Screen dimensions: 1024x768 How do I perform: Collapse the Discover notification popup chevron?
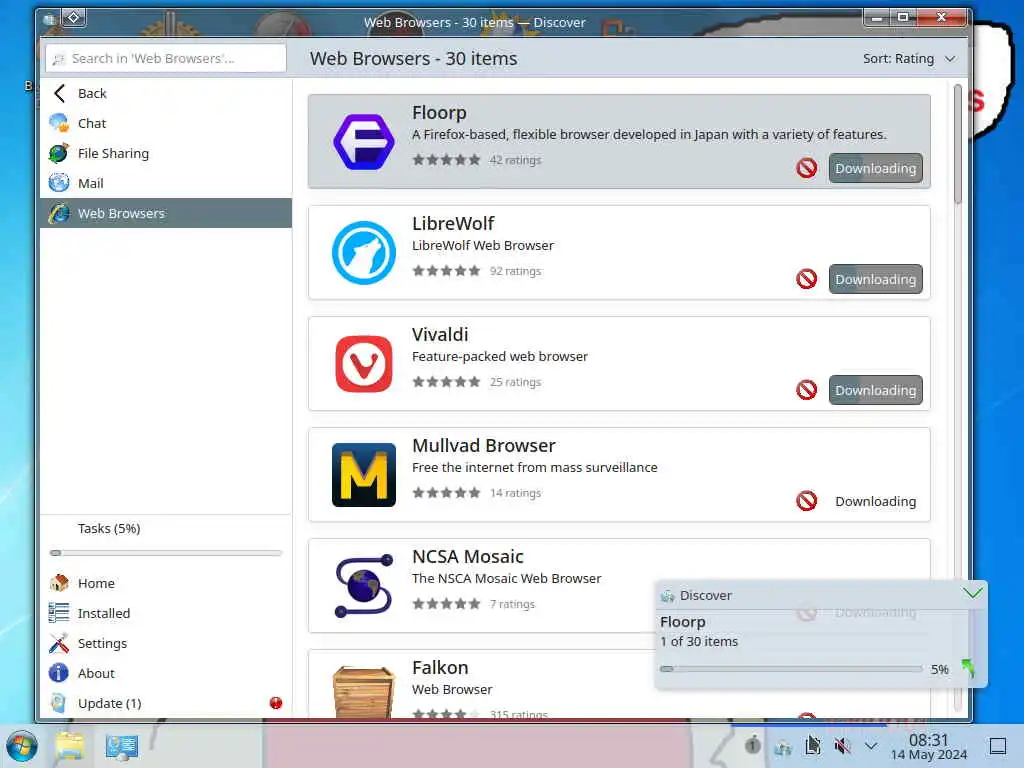click(x=972, y=593)
